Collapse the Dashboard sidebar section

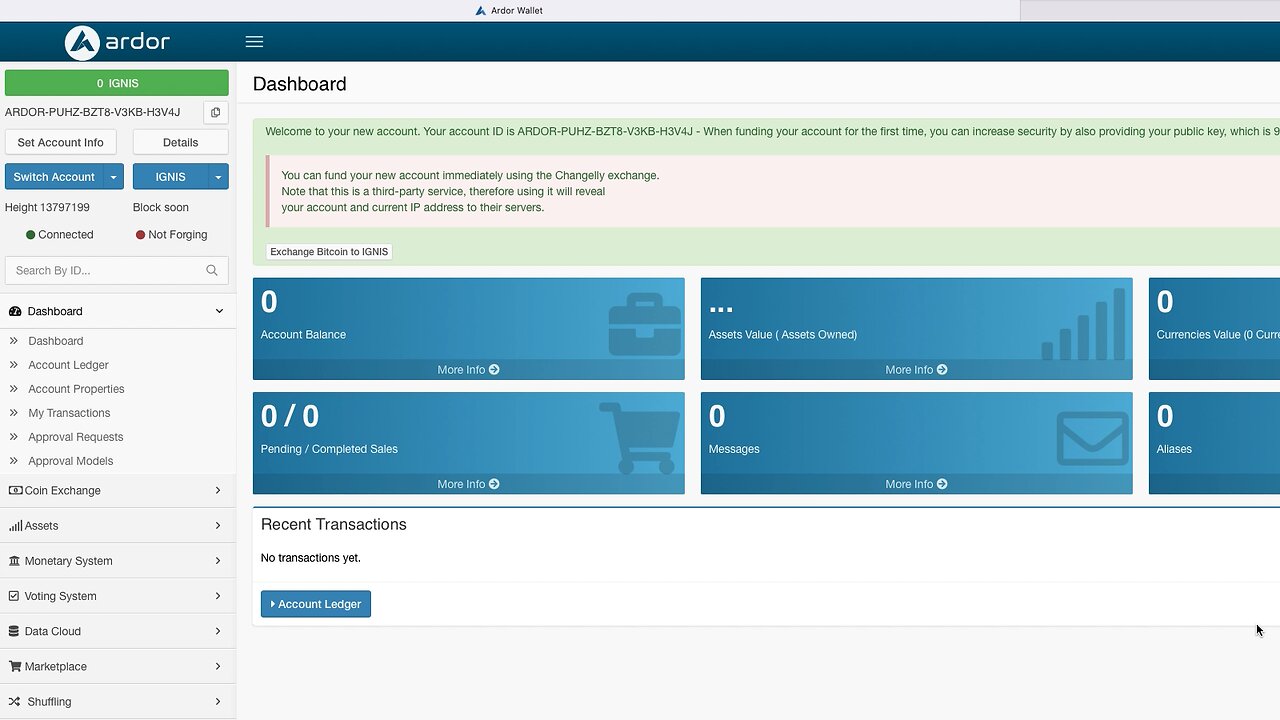[x=219, y=311]
